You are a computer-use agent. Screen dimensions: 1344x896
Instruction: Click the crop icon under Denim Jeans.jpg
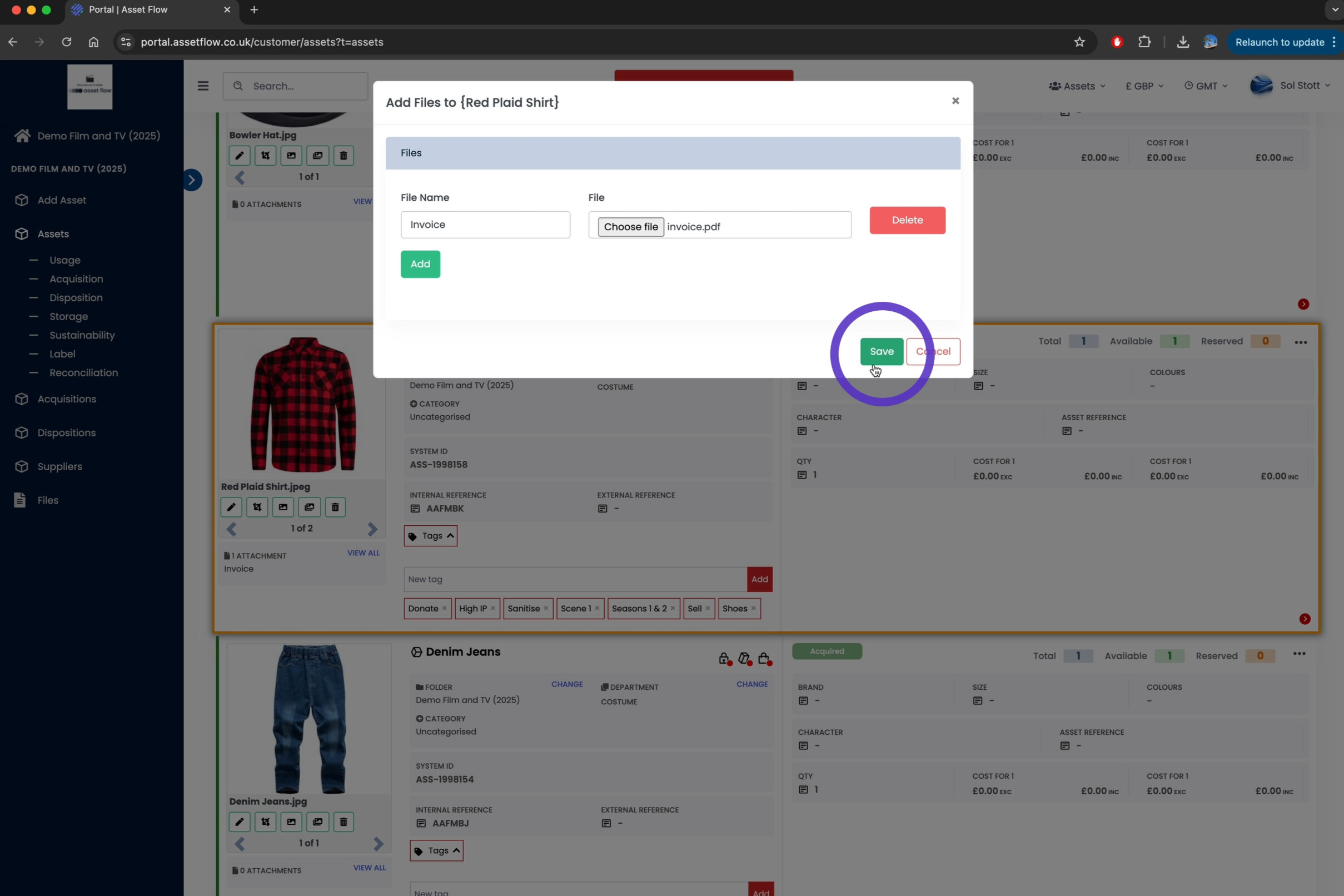(266, 822)
